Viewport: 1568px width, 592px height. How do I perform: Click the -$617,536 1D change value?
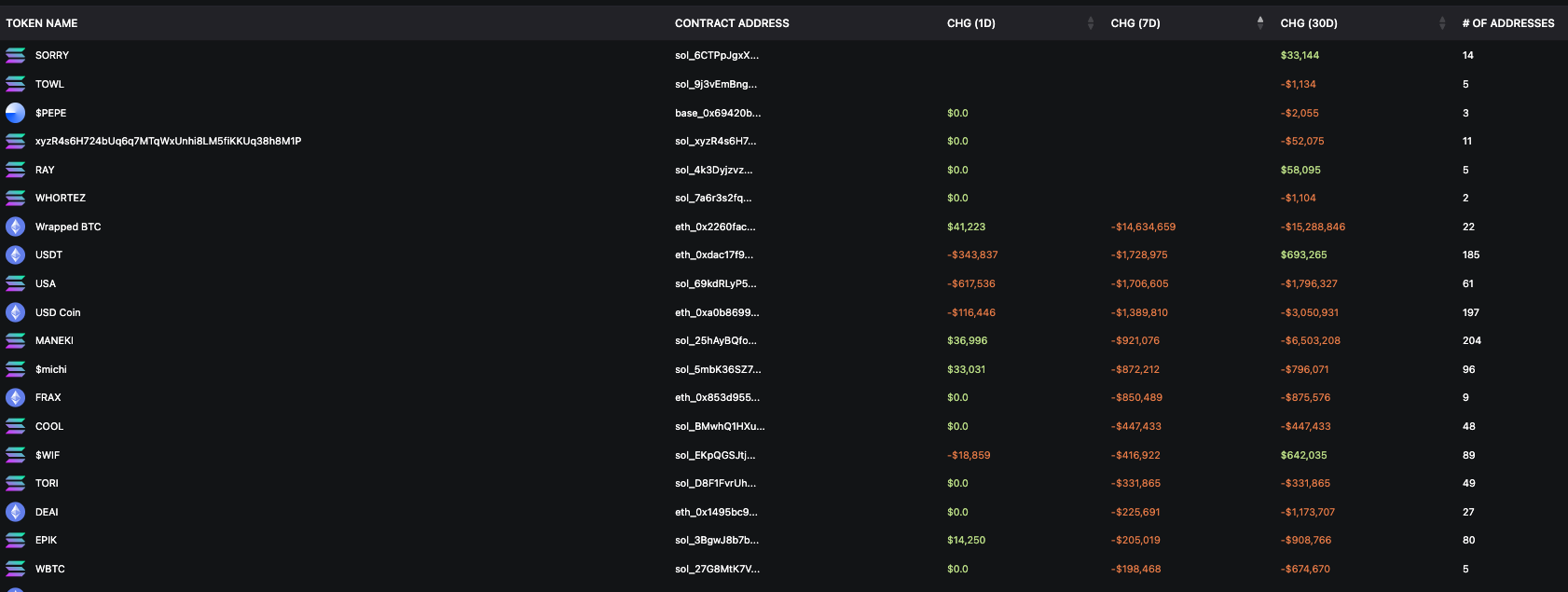point(970,283)
